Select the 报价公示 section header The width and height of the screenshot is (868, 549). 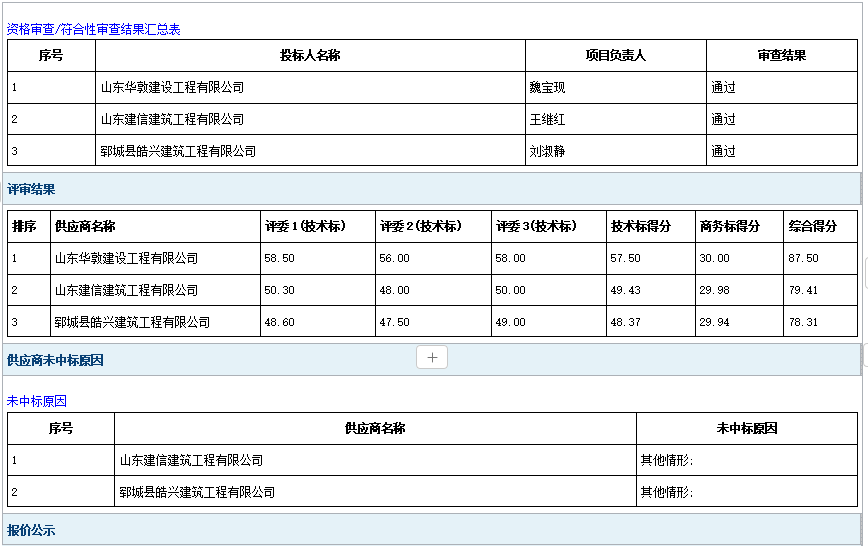(432, 530)
